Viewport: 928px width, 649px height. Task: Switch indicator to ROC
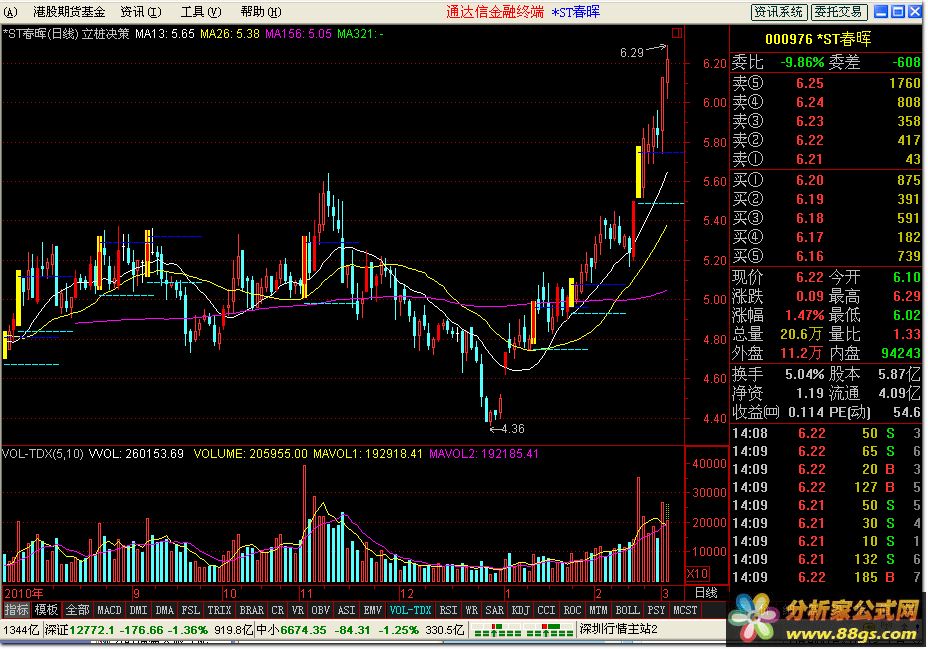(572, 610)
